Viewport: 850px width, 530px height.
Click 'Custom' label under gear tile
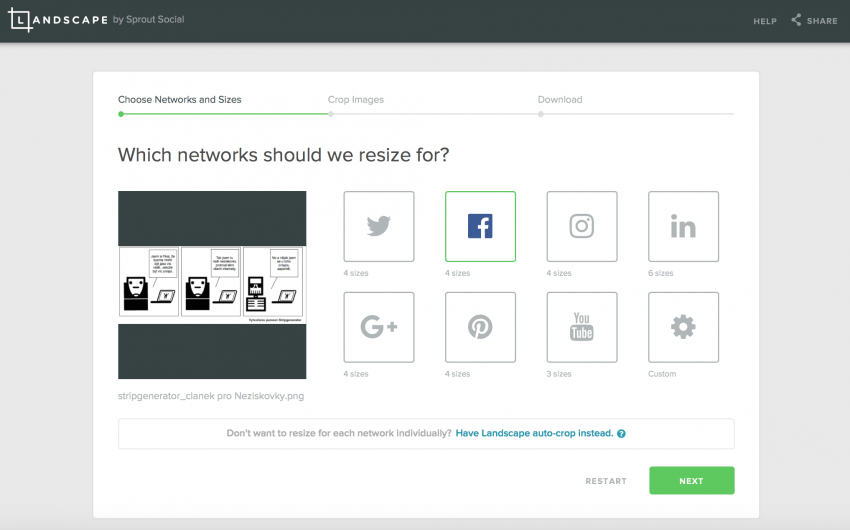[x=662, y=374]
